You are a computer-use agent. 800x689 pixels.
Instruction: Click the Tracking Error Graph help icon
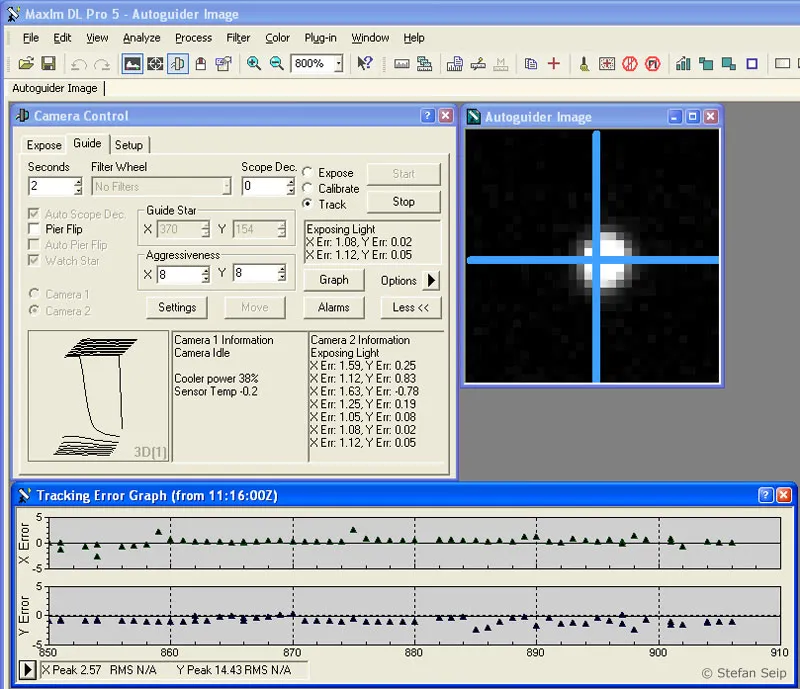click(766, 495)
